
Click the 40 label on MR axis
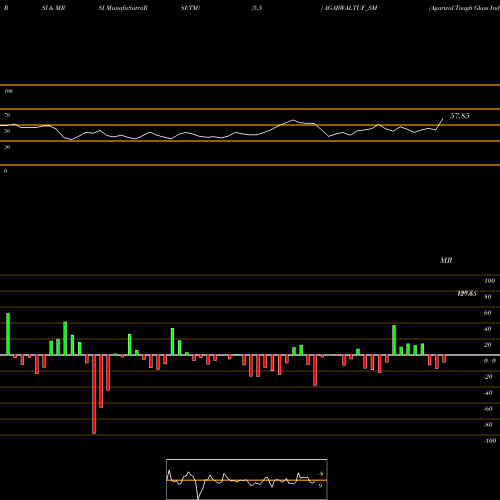click(x=488, y=329)
